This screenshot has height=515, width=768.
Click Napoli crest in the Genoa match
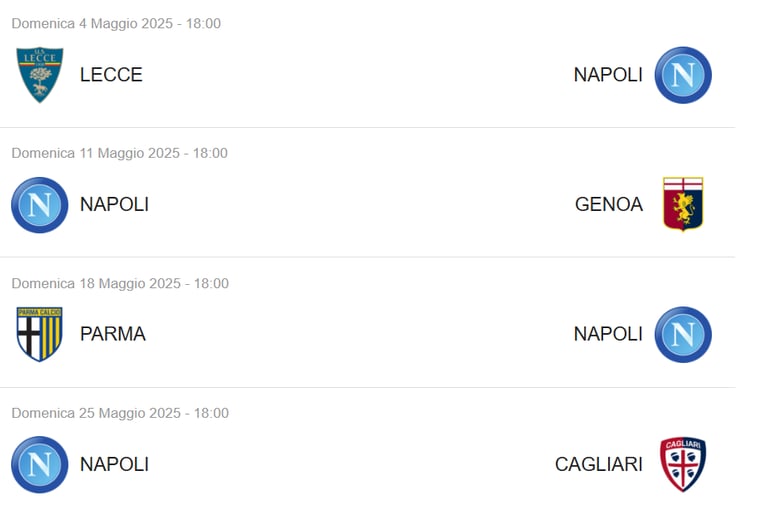click(x=40, y=205)
